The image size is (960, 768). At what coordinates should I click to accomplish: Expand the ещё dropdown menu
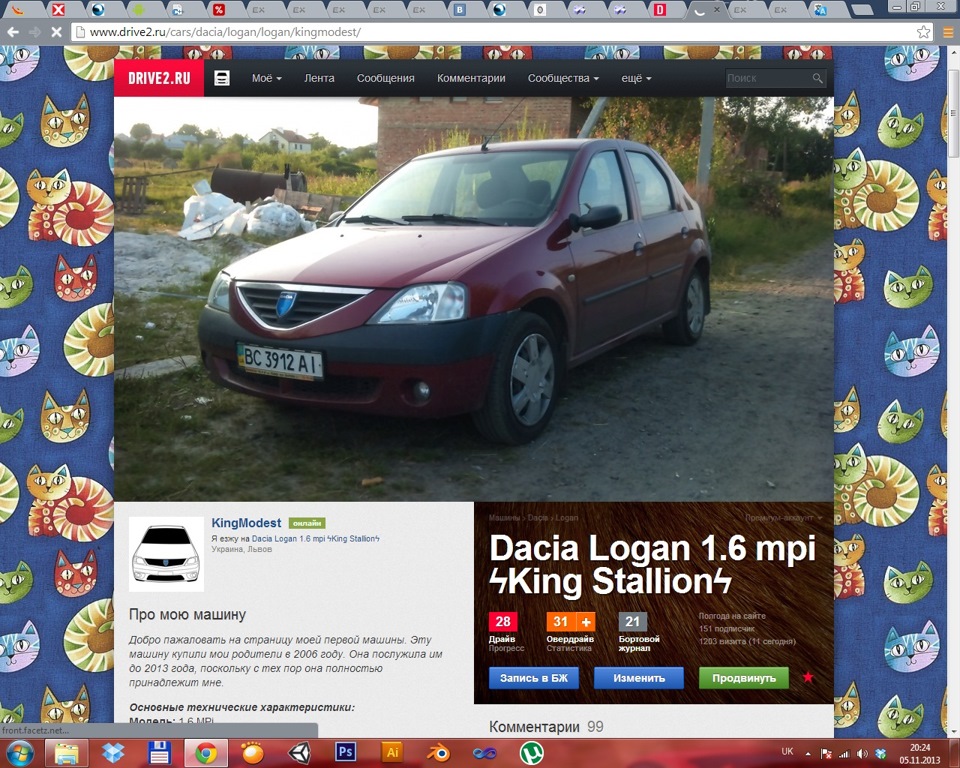[x=637, y=78]
